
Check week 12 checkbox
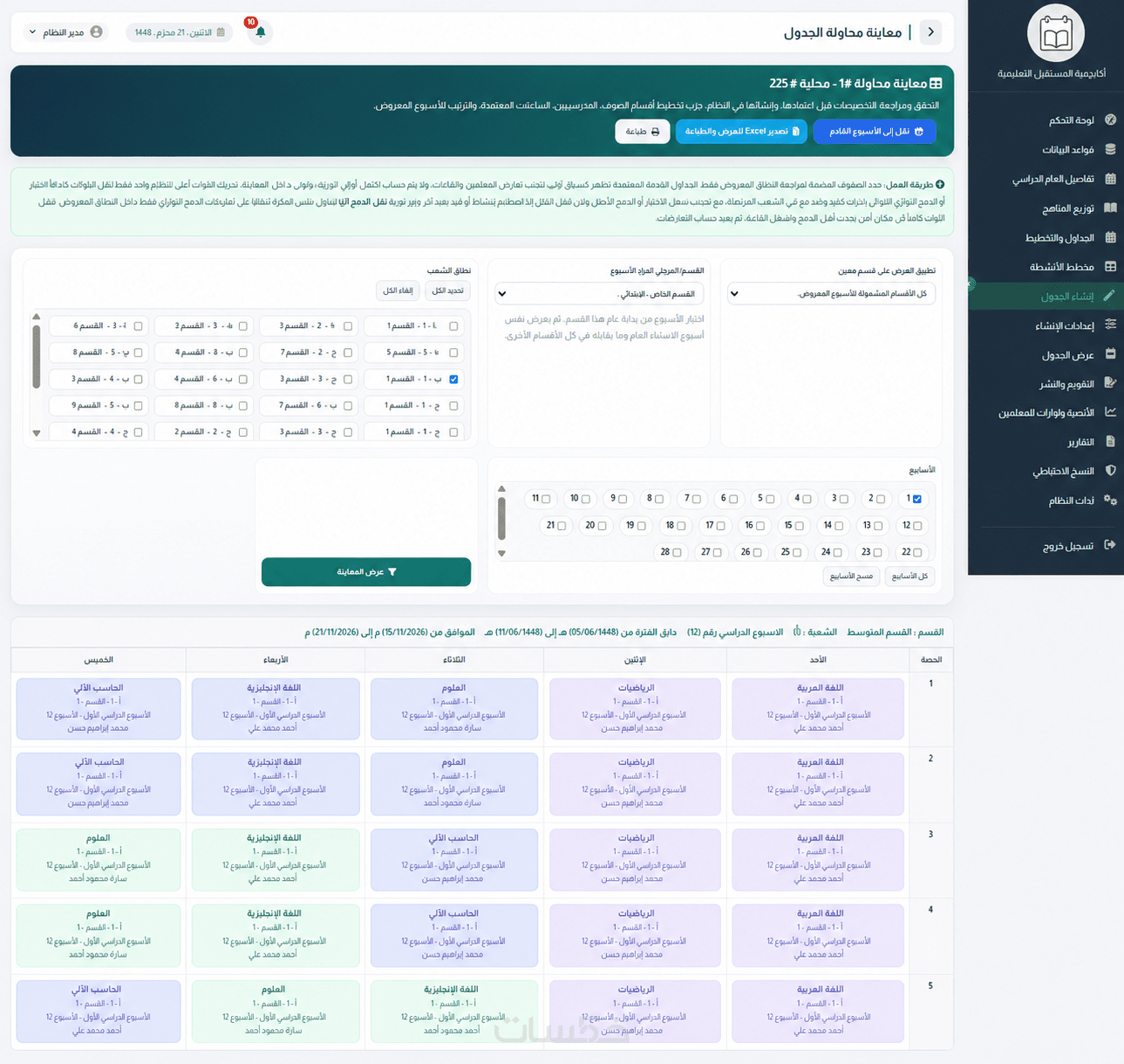[917, 526]
